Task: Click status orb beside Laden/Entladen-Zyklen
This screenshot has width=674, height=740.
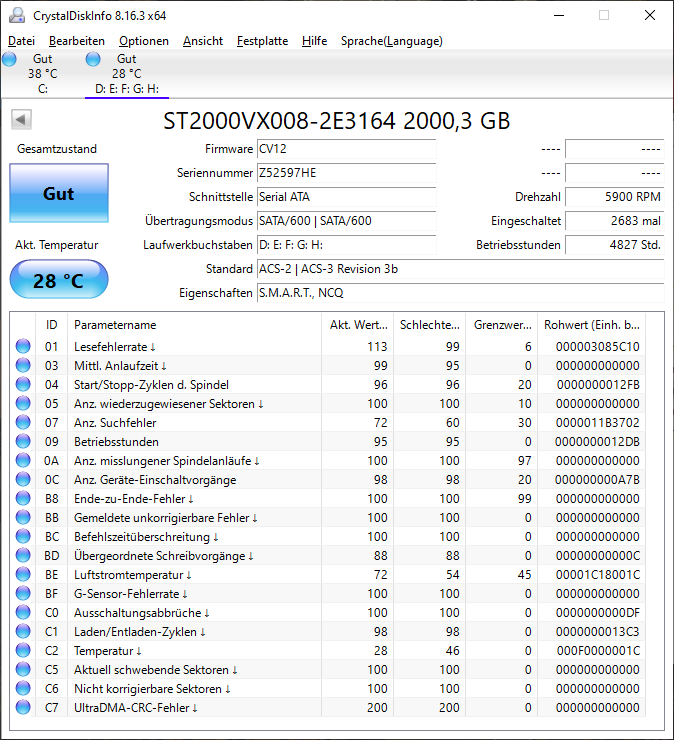Action: tap(23, 631)
